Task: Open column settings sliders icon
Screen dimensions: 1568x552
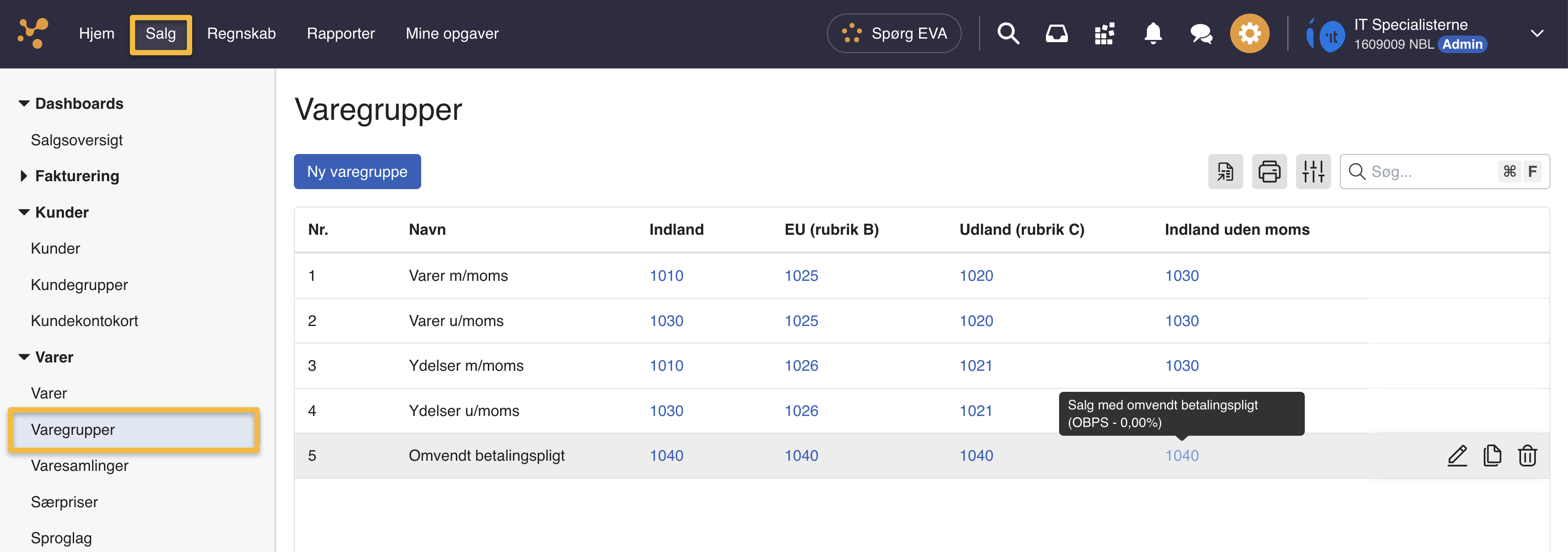Action: pyautogui.click(x=1313, y=172)
